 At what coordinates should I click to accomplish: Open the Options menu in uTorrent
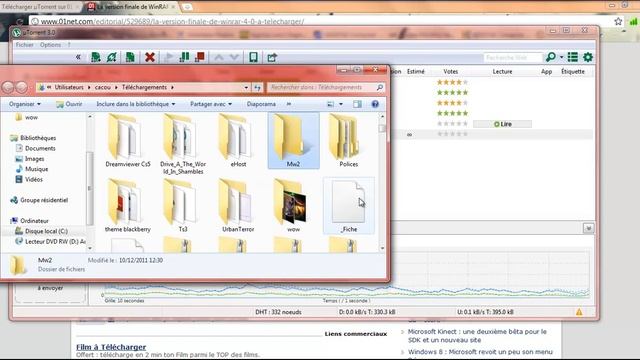[50, 45]
